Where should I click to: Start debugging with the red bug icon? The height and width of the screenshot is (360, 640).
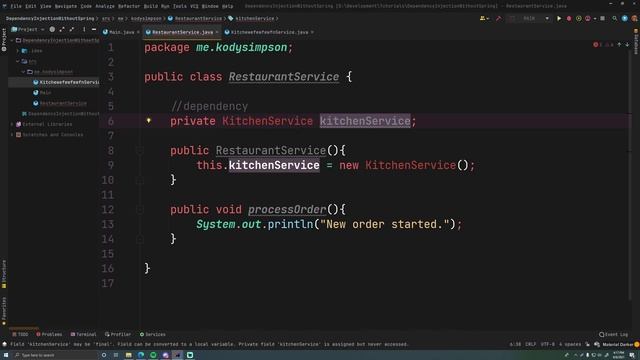click(x=569, y=18)
